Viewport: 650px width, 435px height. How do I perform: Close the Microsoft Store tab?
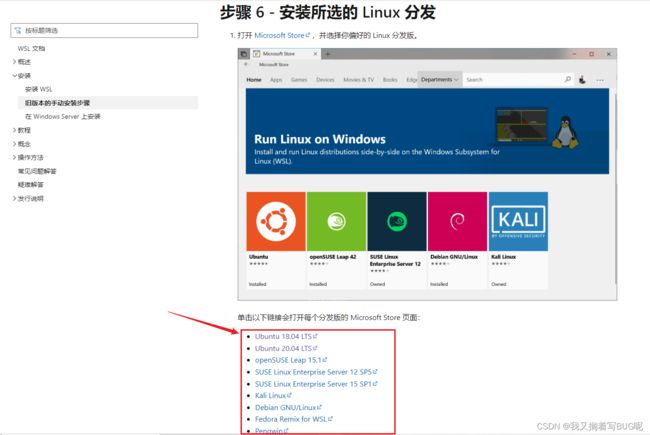point(315,54)
